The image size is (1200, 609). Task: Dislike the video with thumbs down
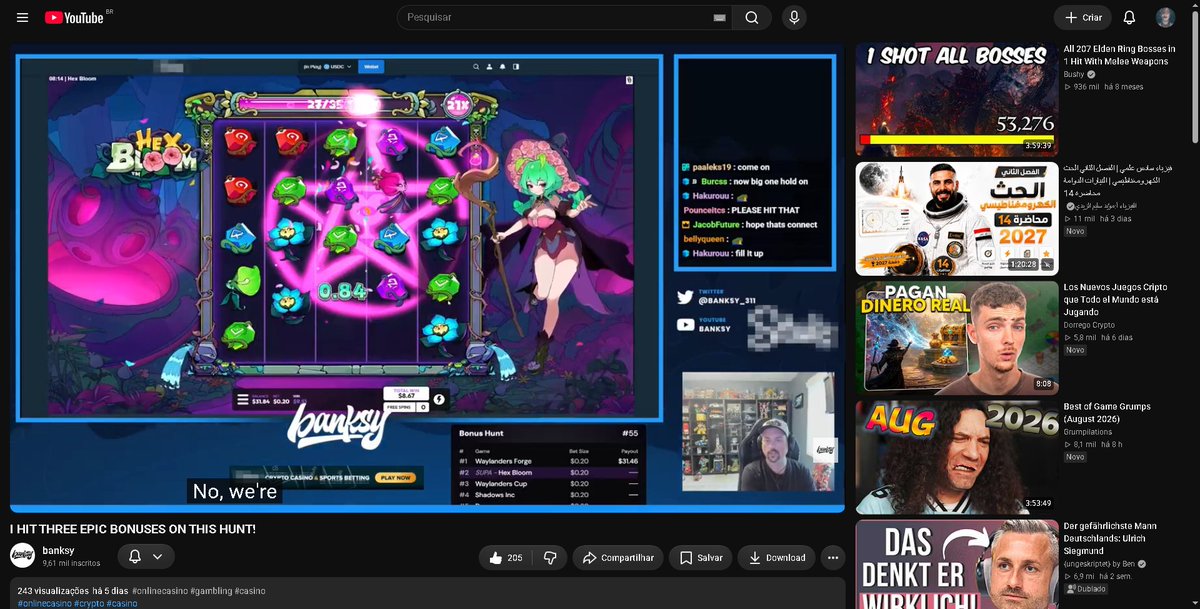(550, 558)
